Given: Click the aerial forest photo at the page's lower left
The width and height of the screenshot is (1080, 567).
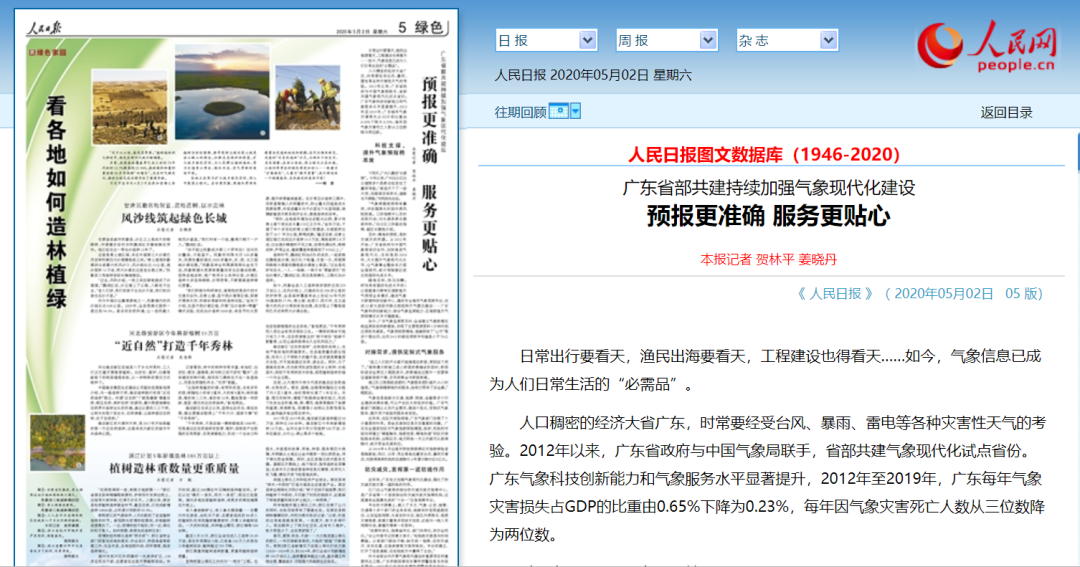Looking at the screenshot, I should click(x=57, y=442).
